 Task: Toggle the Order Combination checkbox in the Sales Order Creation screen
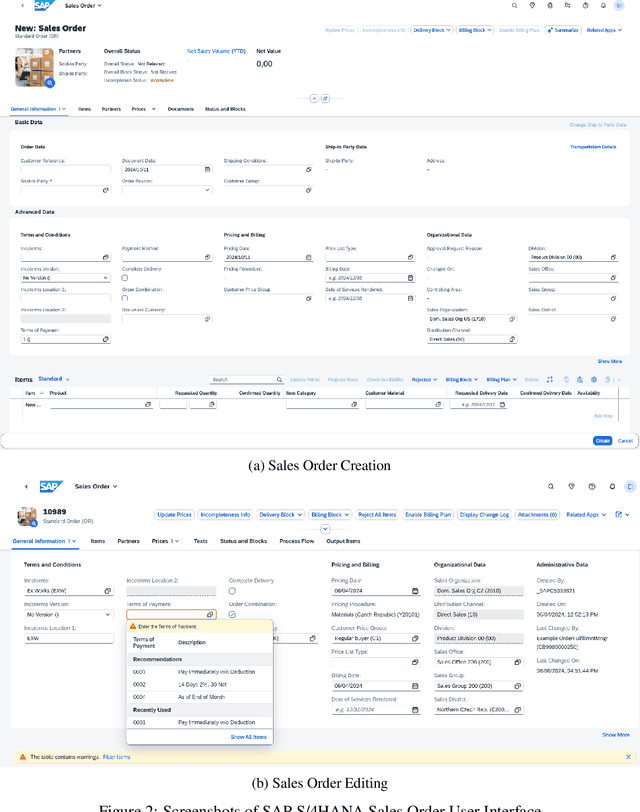coord(125,298)
